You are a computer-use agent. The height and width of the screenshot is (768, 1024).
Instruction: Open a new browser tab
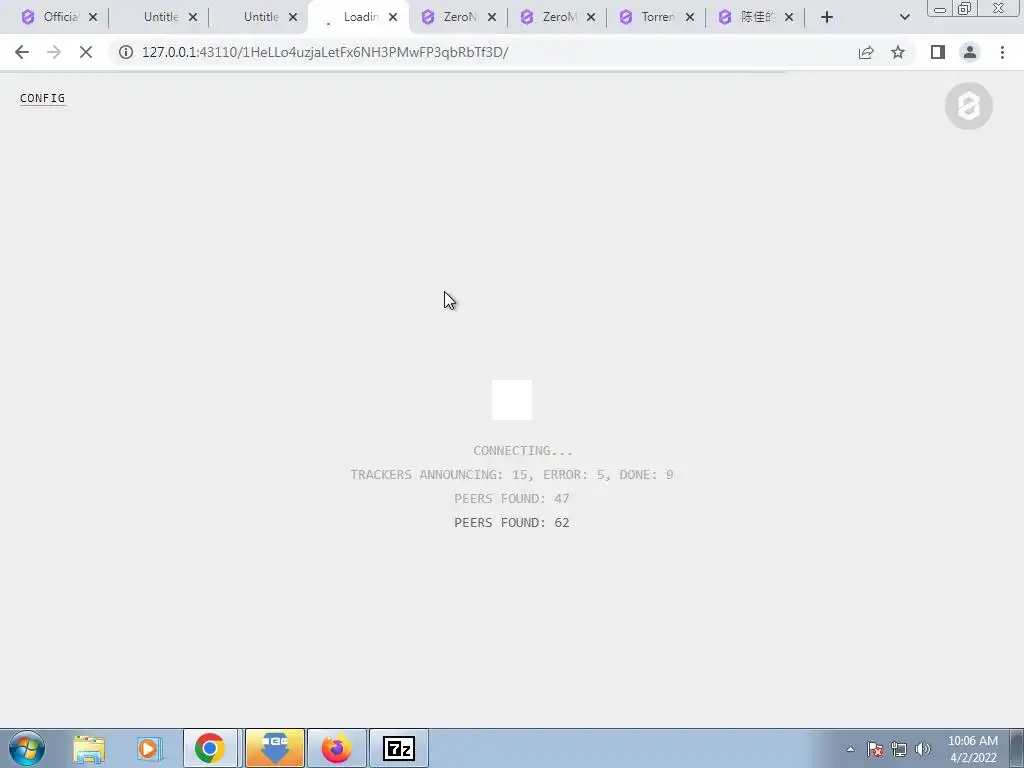tap(827, 17)
